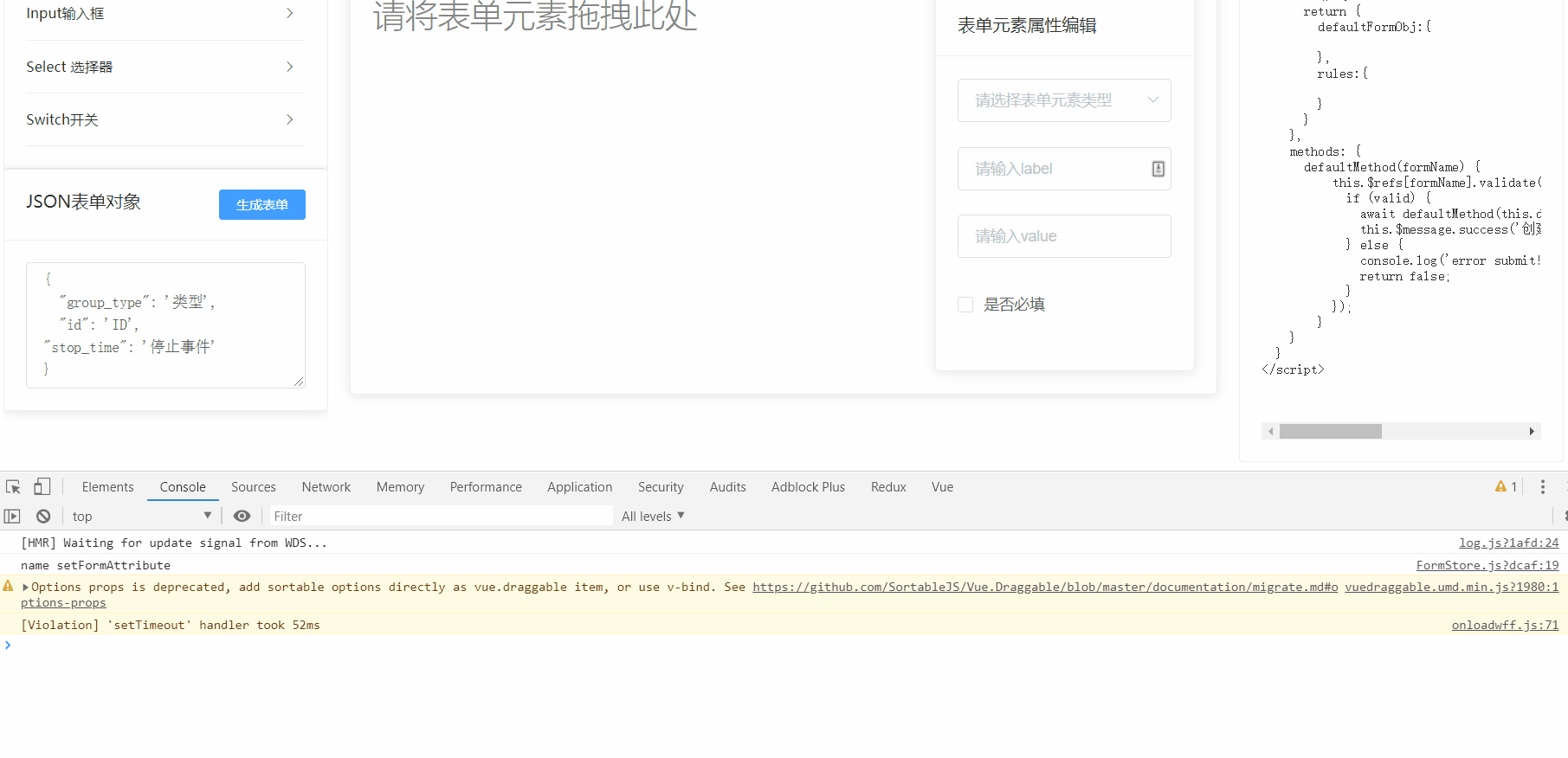
Task: Open the Performance tab
Action: 486,487
